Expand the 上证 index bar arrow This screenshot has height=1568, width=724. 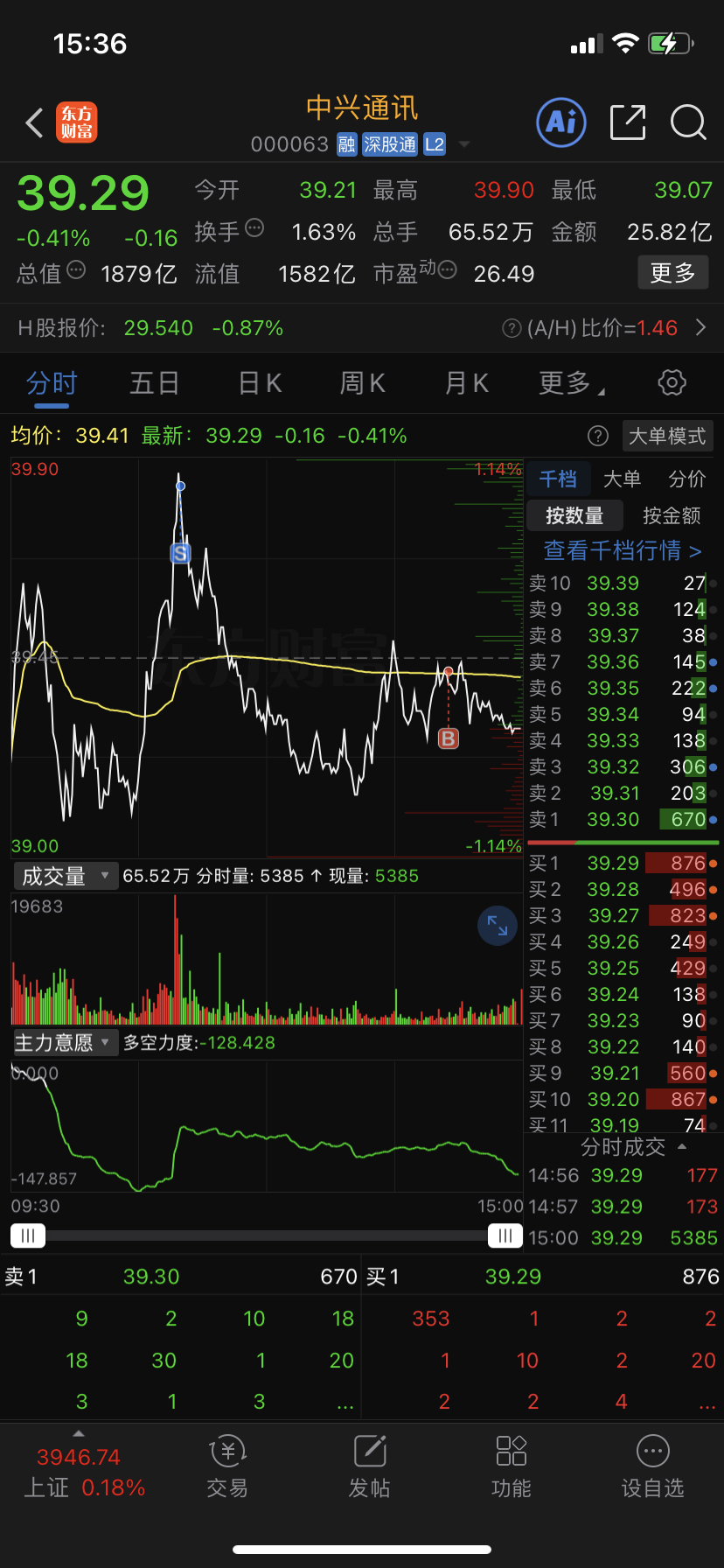(x=79, y=1433)
